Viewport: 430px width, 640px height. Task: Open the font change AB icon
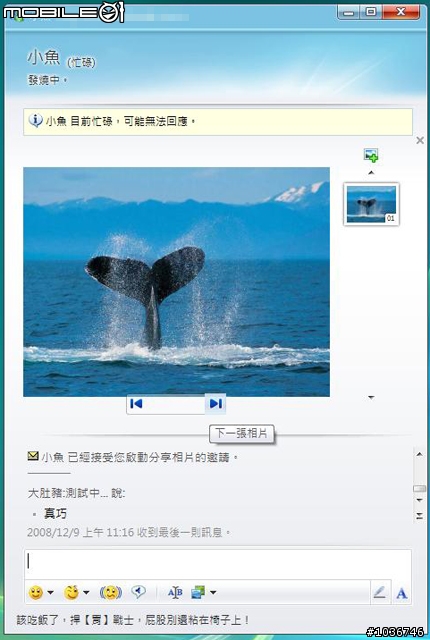click(175, 592)
